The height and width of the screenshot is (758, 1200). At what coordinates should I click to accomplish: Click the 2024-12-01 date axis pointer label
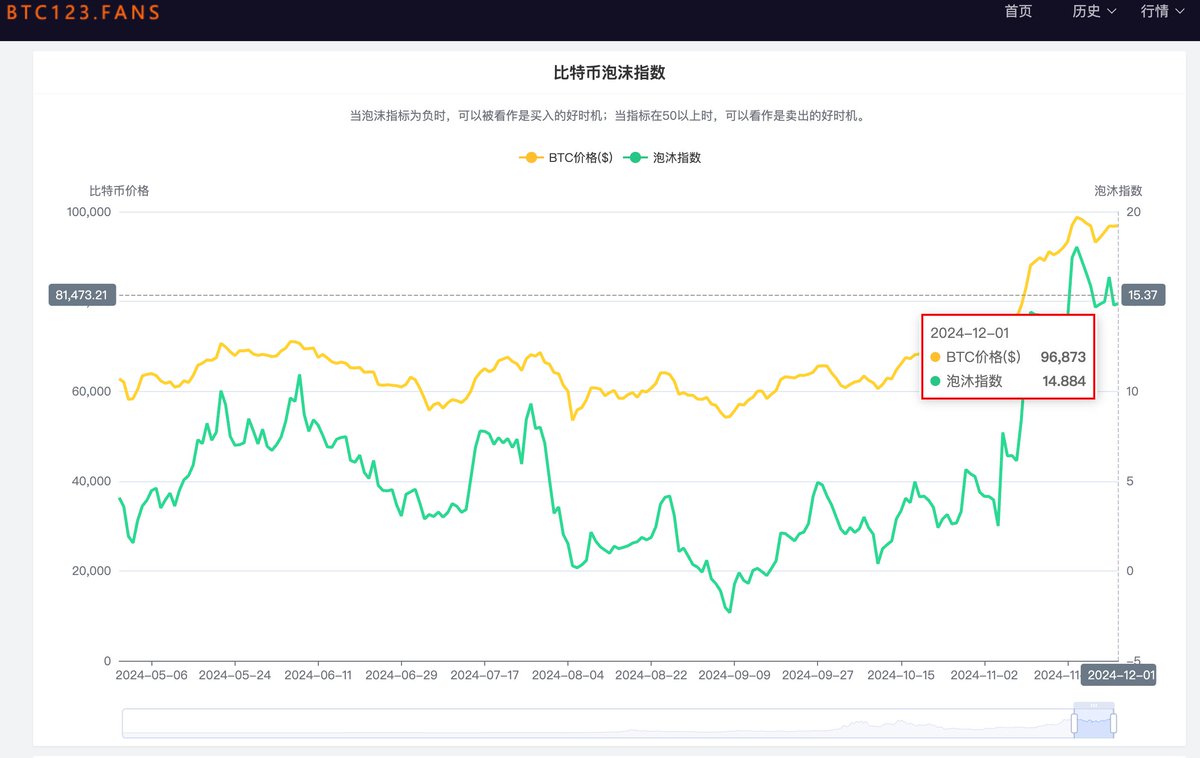[1121, 675]
